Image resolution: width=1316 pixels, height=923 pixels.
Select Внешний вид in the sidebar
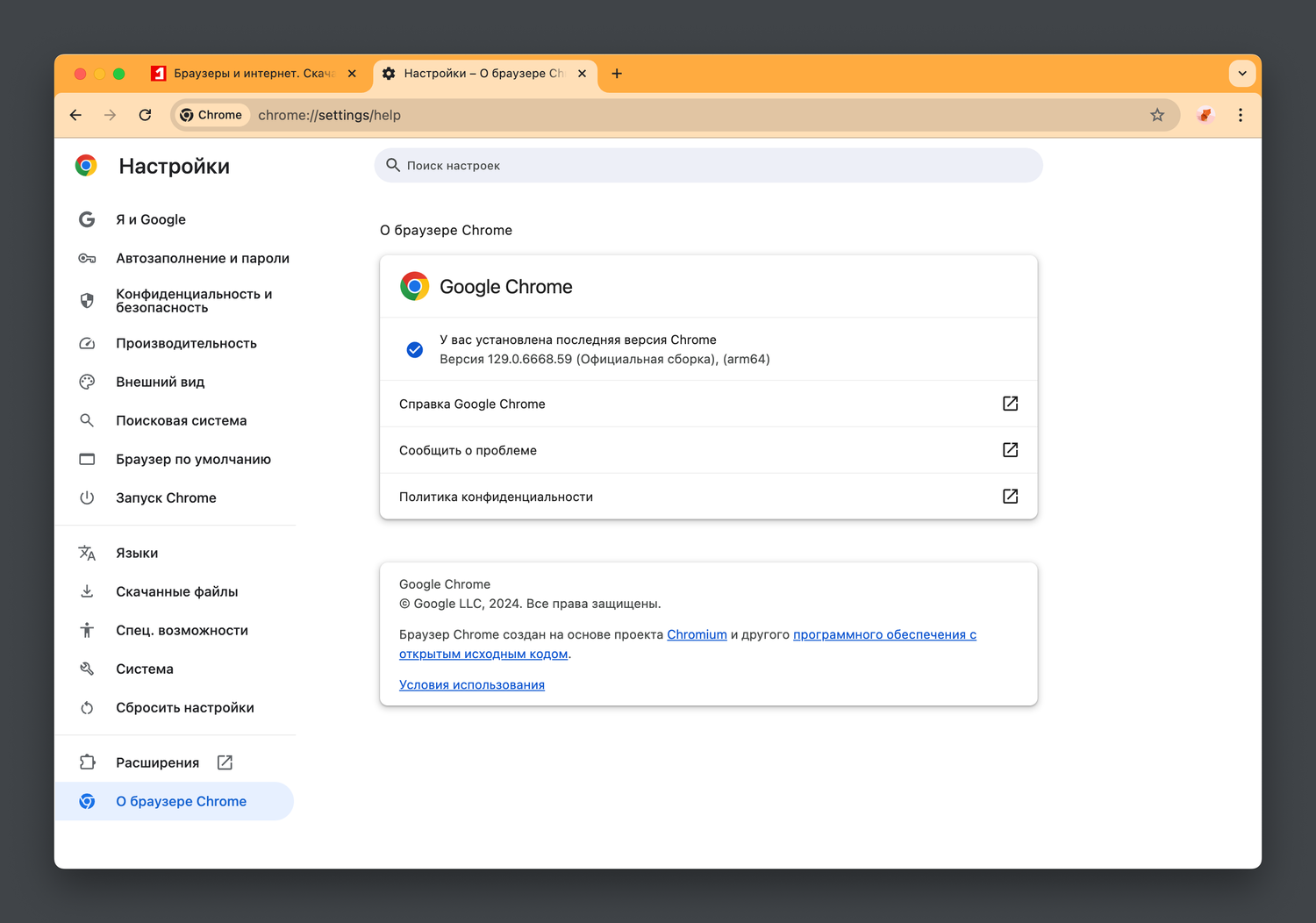pyautogui.click(x=160, y=382)
